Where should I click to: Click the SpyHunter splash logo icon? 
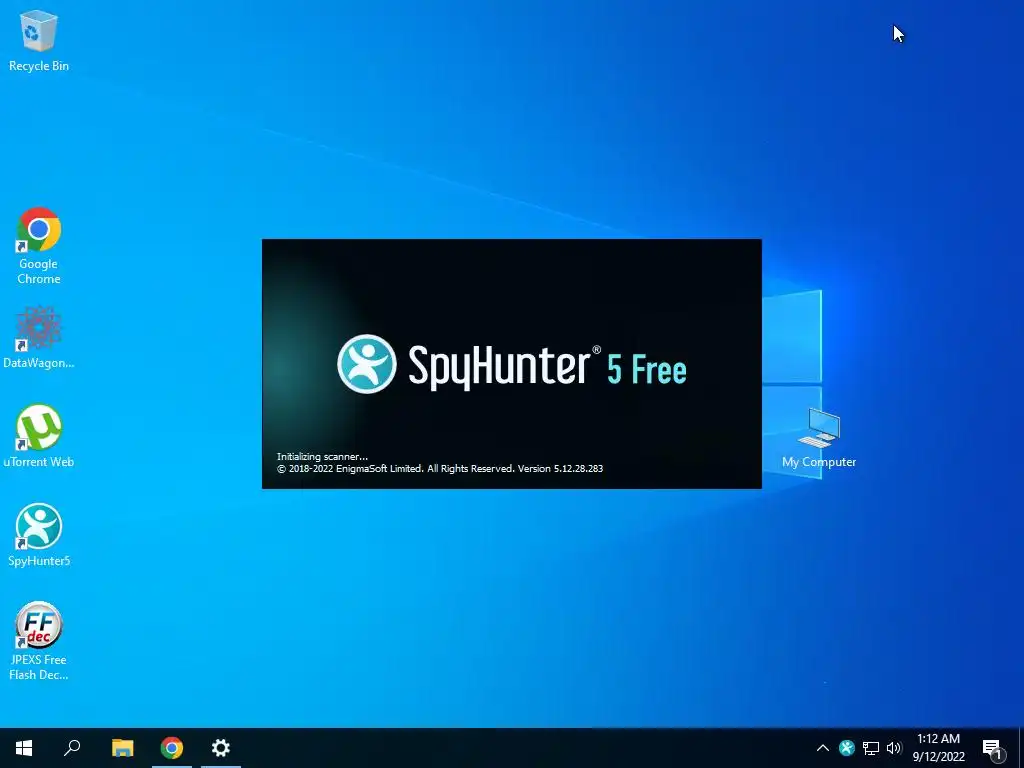coord(366,364)
